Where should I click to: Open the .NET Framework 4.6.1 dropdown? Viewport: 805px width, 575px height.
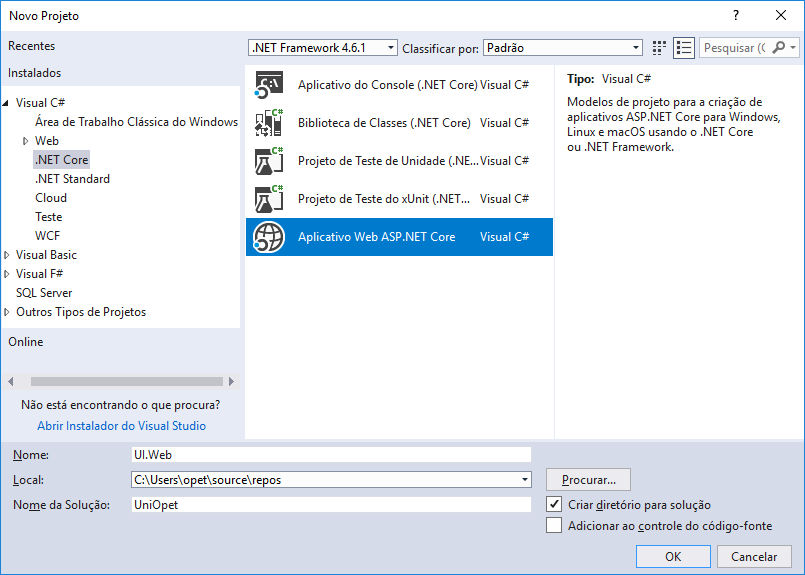point(322,48)
